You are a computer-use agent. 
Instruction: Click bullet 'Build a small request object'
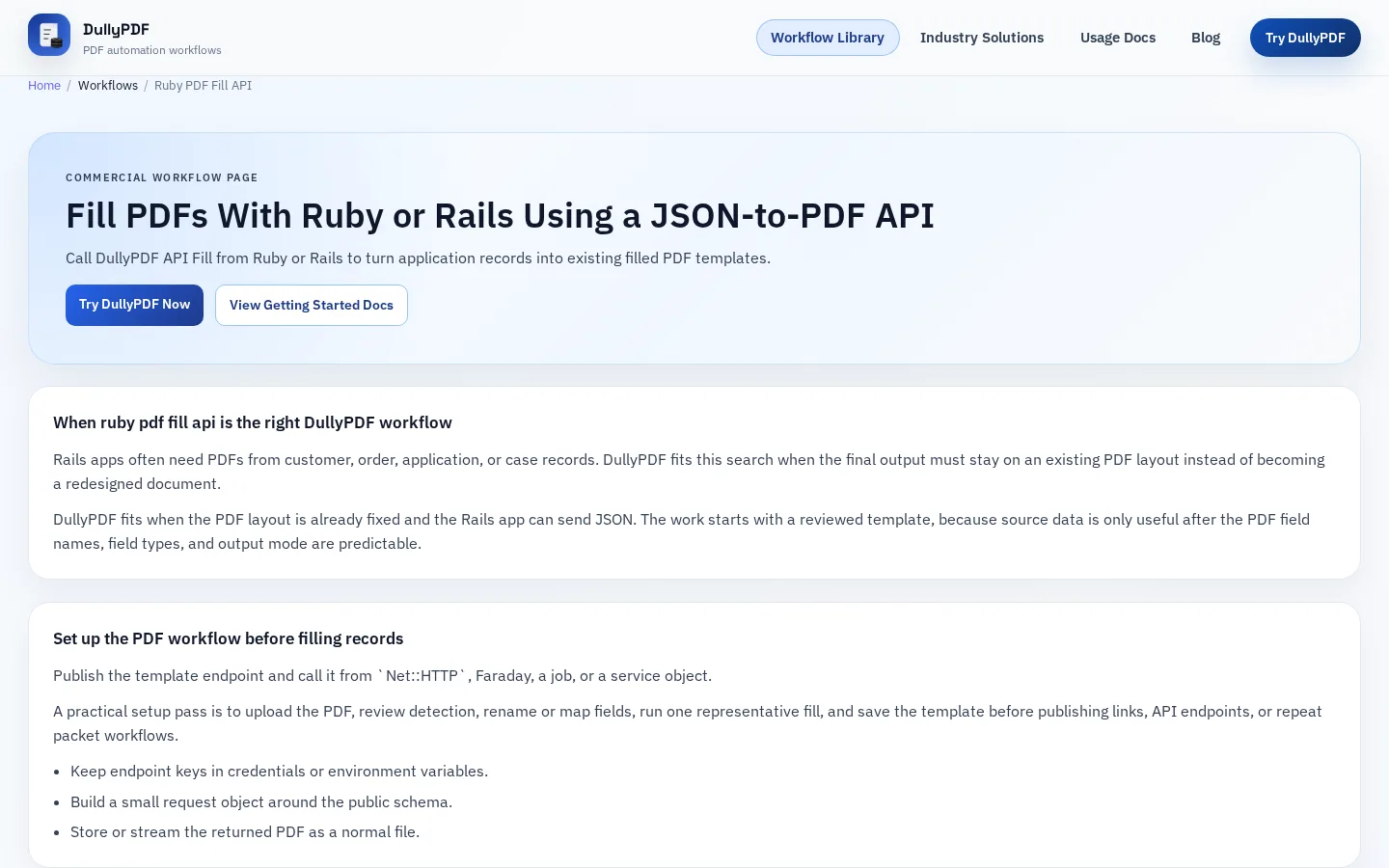point(261,802)
